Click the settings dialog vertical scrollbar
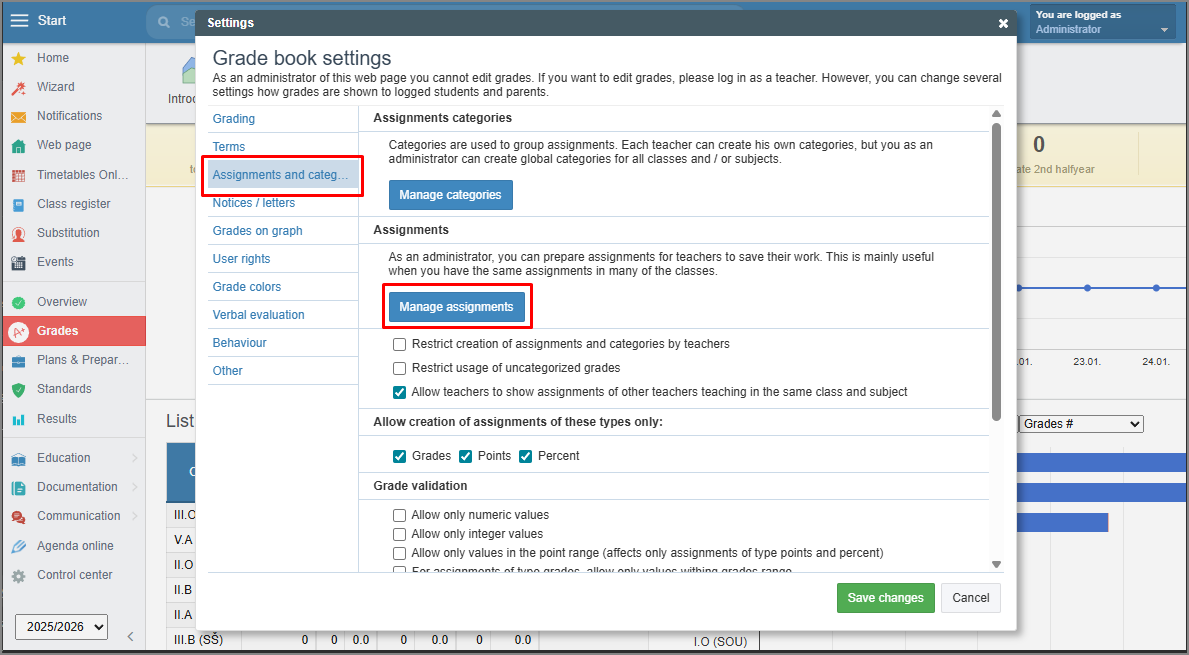 995,270
